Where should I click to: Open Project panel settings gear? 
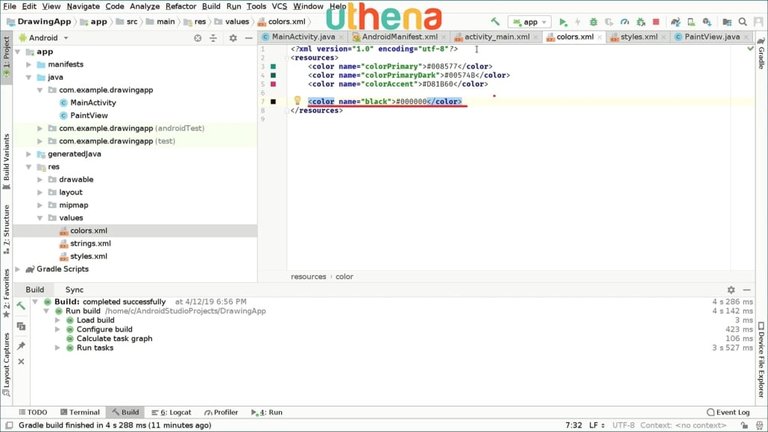pos(226,37)
